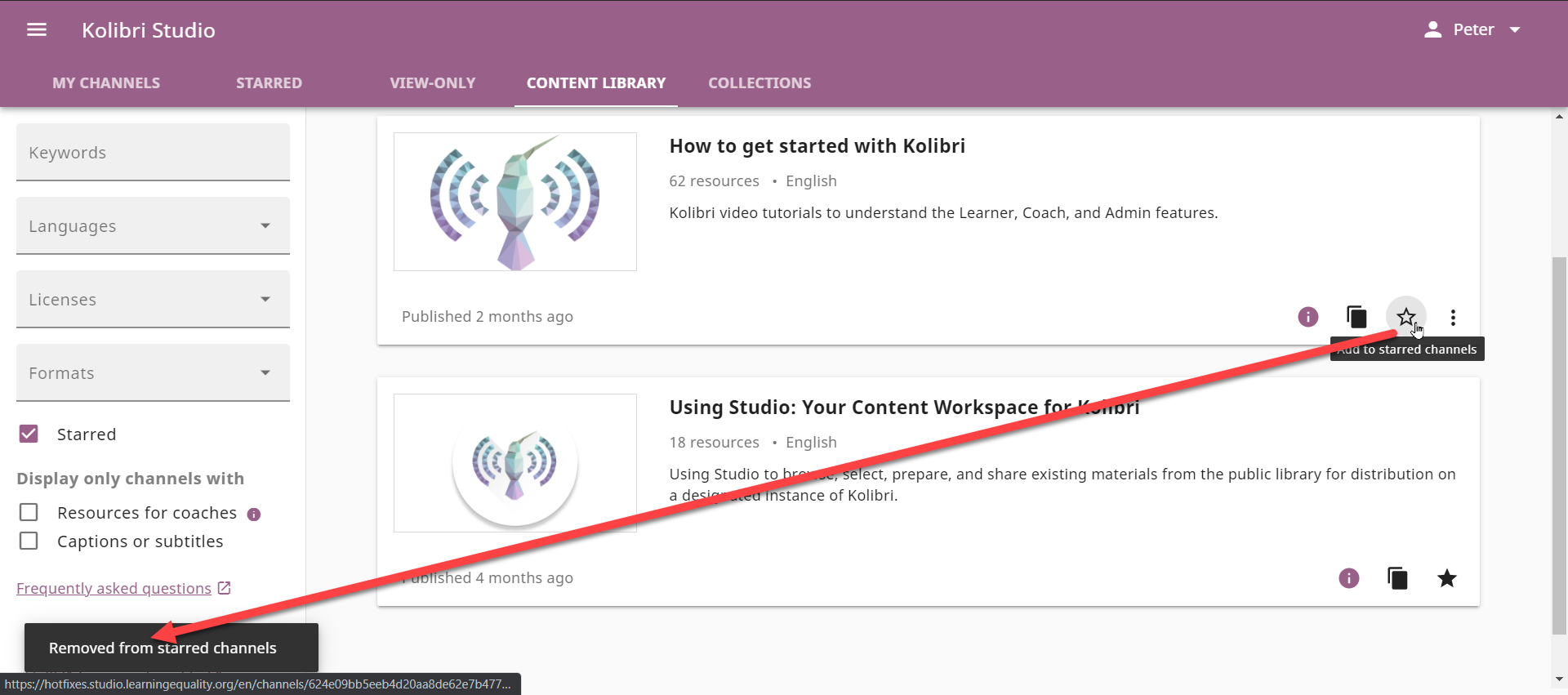Open Using Studio: Your Content Workspace title
Viewport: 1568px width, 695px height.
[x=904, y=408]
